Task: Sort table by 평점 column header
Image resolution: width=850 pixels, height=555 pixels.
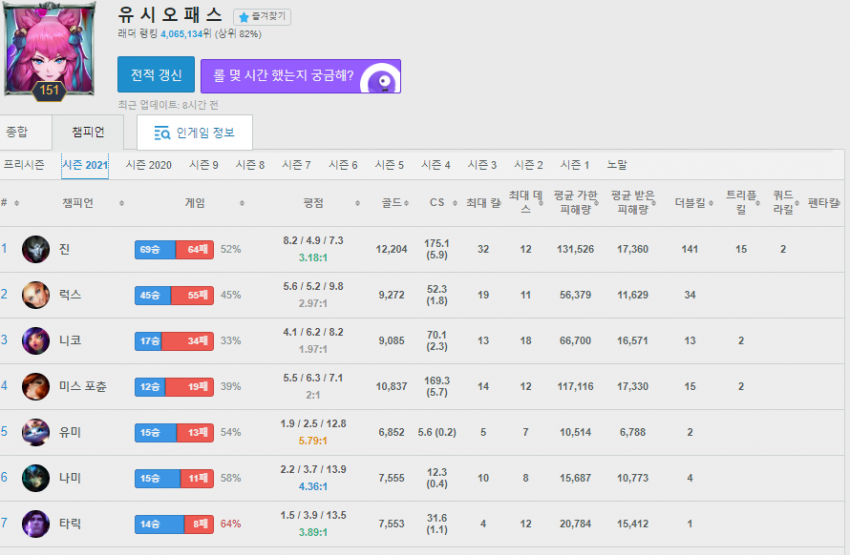Action: pos(313,203)
